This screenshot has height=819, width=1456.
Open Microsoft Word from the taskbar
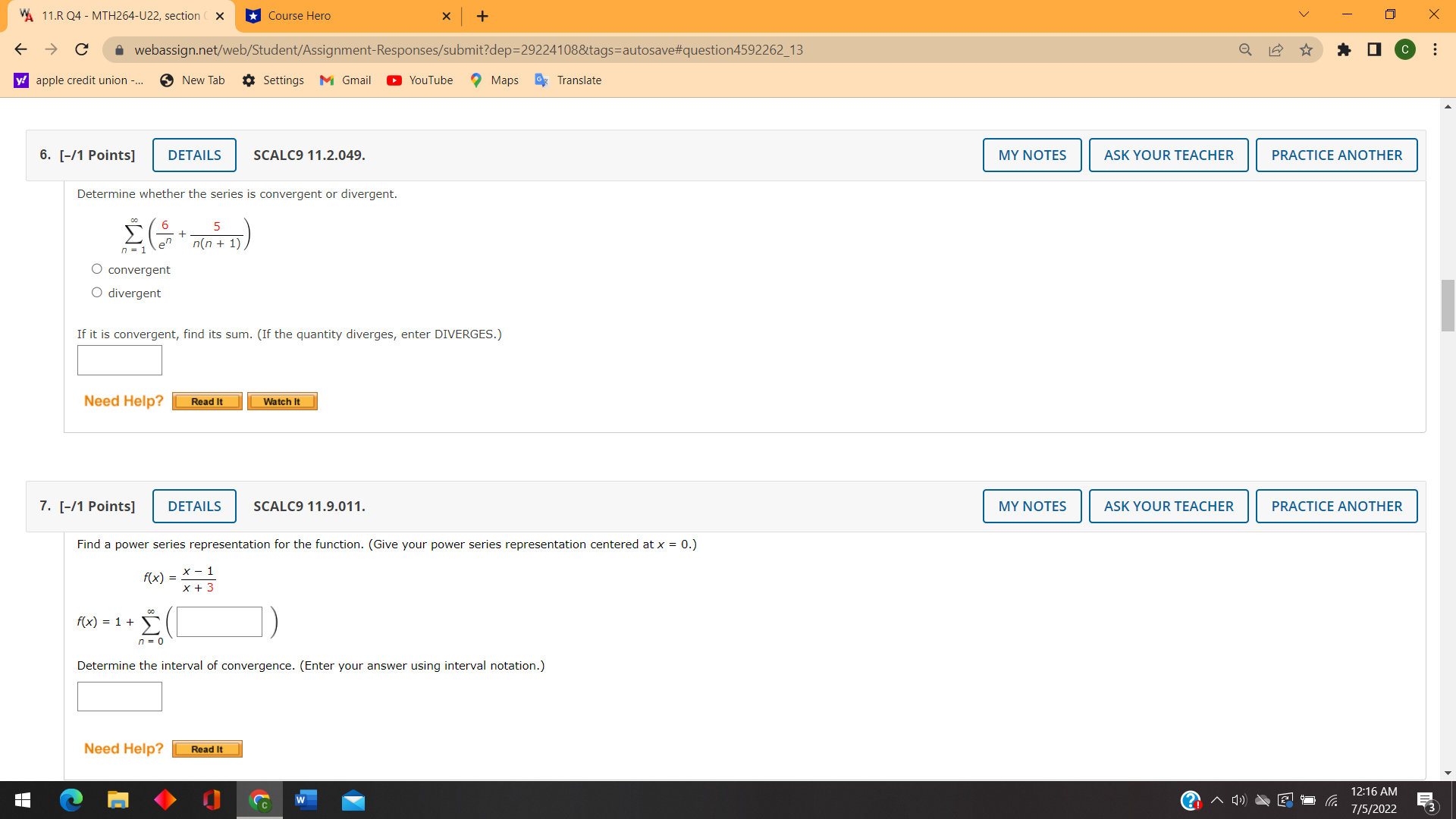tap(306, 800)
